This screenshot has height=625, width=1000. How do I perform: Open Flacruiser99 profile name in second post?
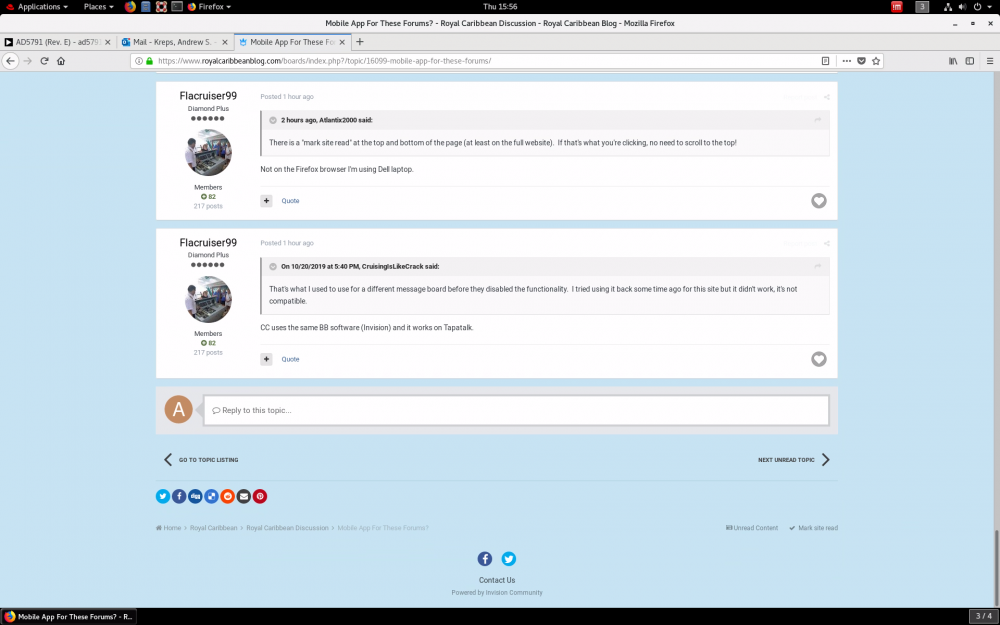(x=208, y=242)
